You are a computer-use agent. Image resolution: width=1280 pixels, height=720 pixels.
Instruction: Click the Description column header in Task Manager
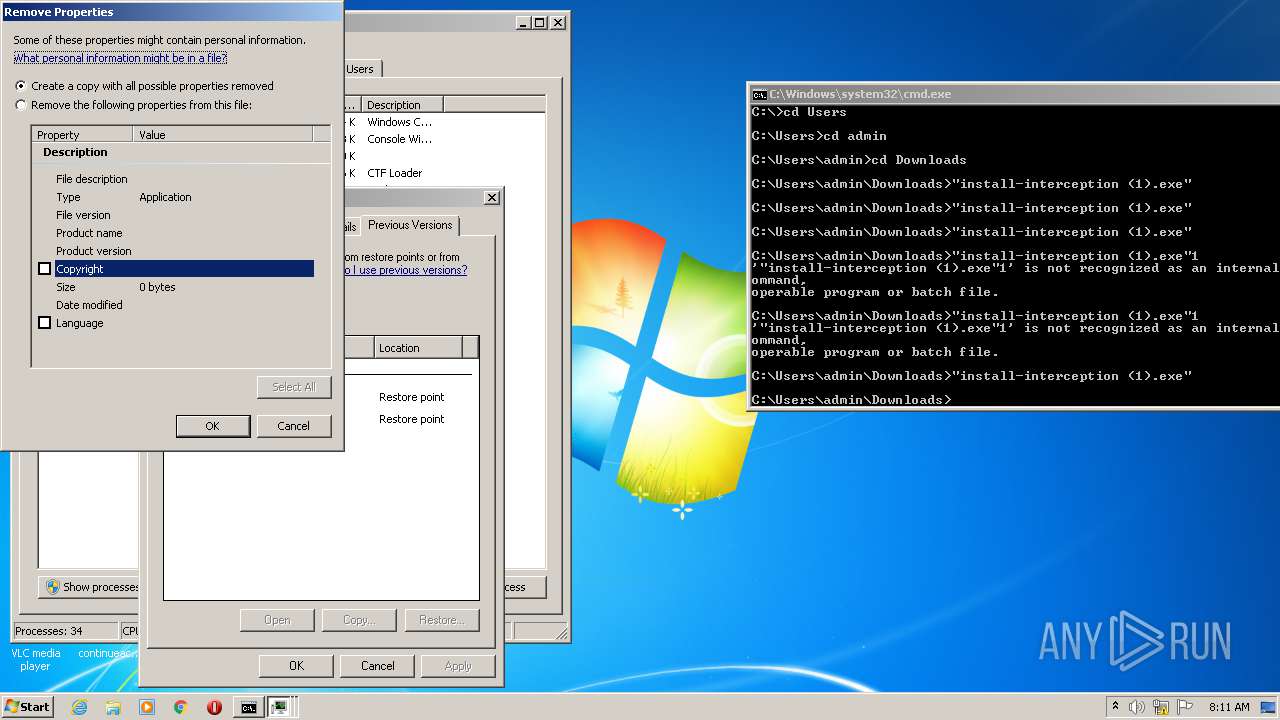pyautogui.click(x=402, y=105)
